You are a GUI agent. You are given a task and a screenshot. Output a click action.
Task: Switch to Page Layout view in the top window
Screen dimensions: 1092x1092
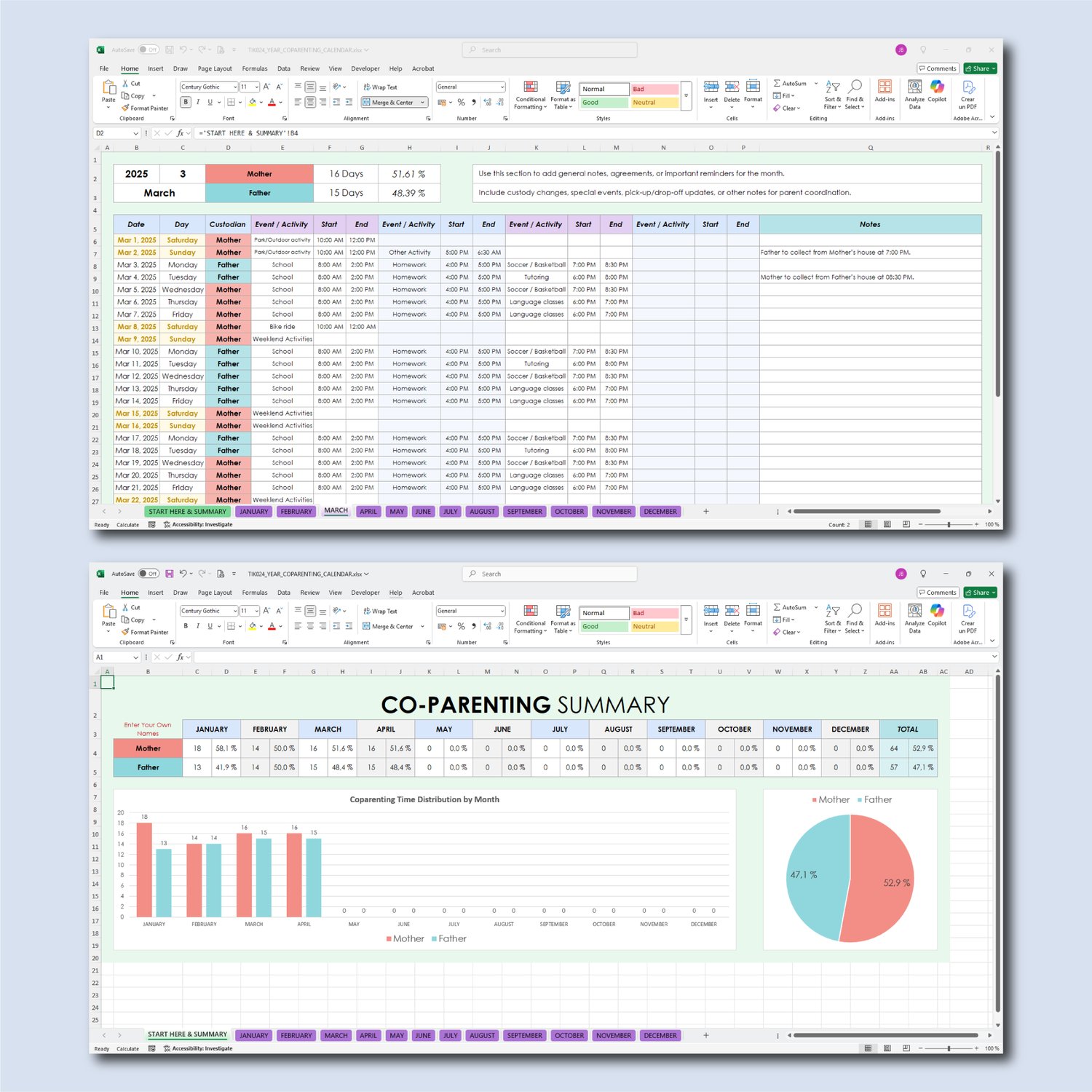point(887,524)
